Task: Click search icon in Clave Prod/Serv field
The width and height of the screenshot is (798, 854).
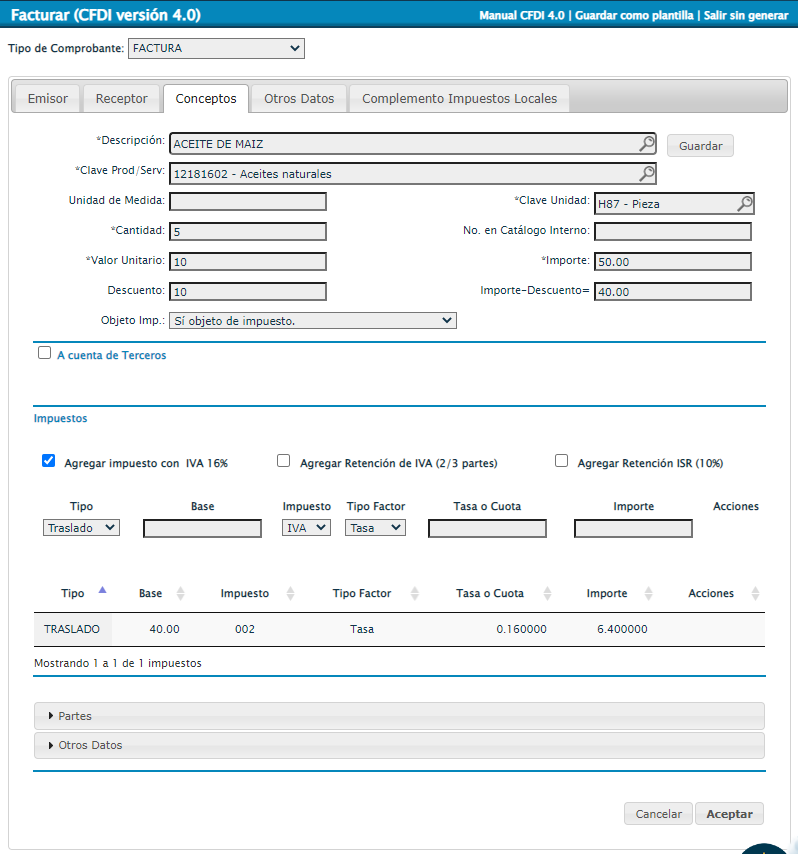Action: (x=646, y=174)
